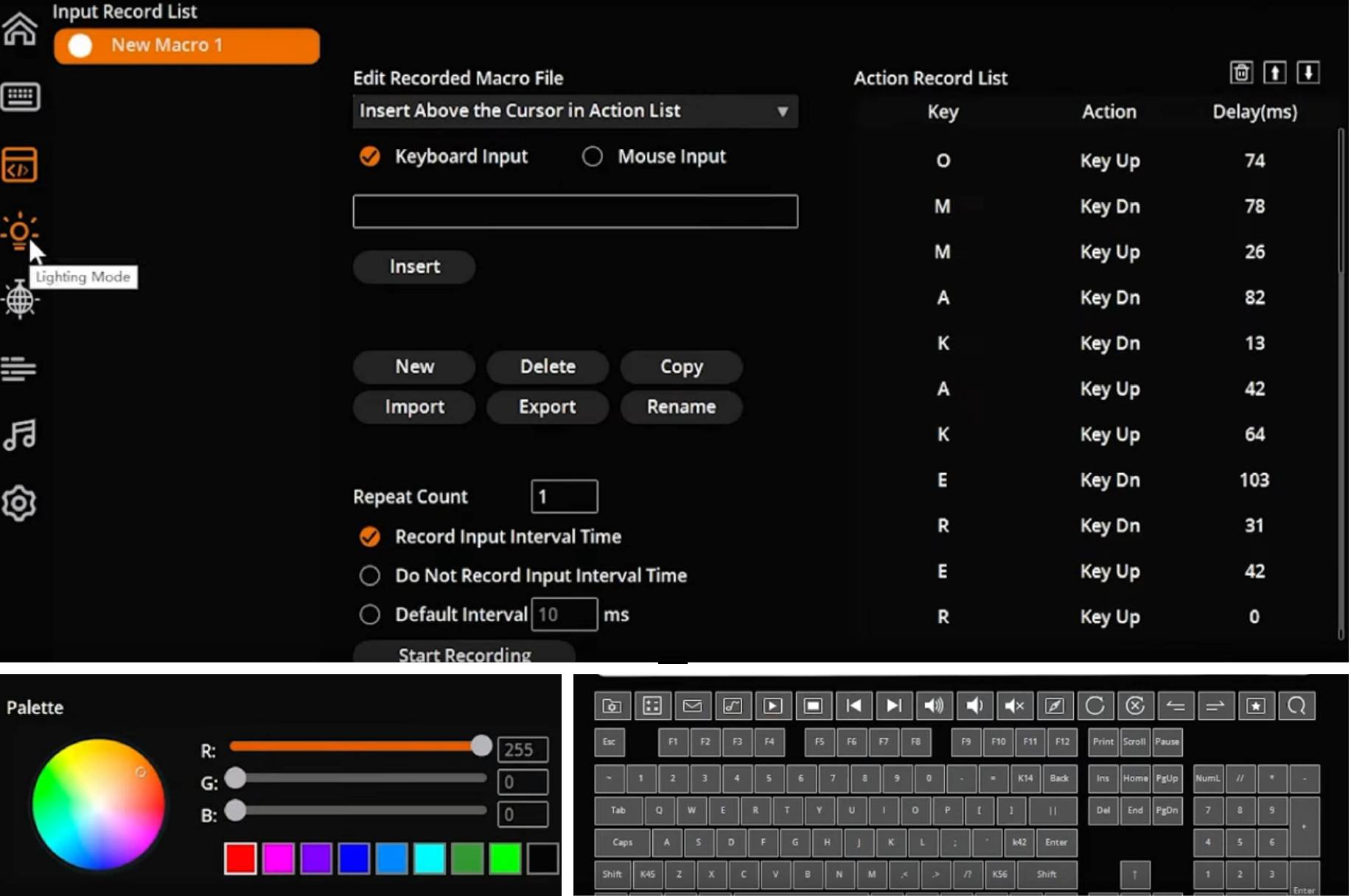The height and width of the screenshot is (896, 1351).
Task: Select the Mouse Input radio option
Action: (593, 156)
